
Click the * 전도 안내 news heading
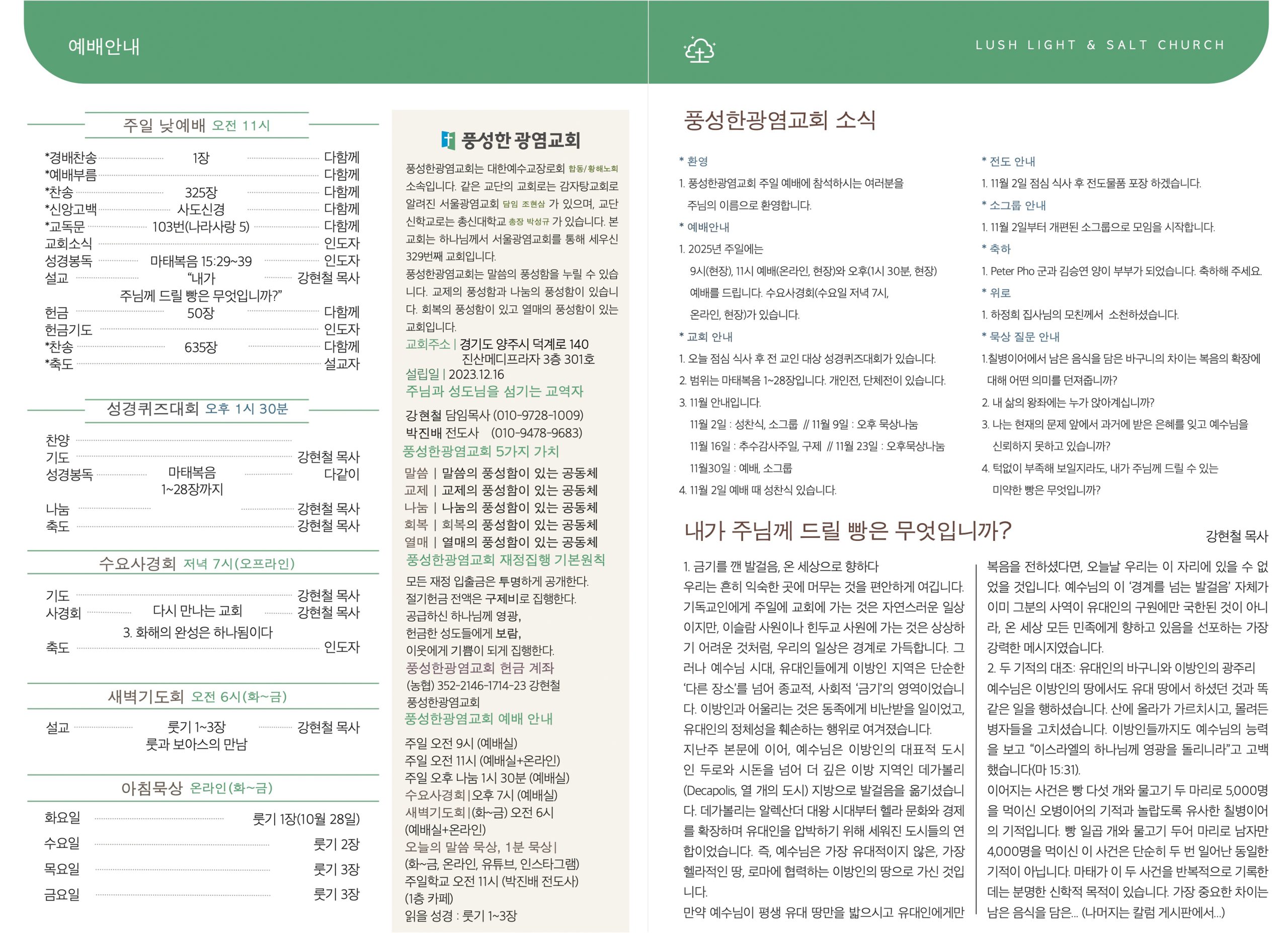pyautogui.click(x=1008, y=161)
